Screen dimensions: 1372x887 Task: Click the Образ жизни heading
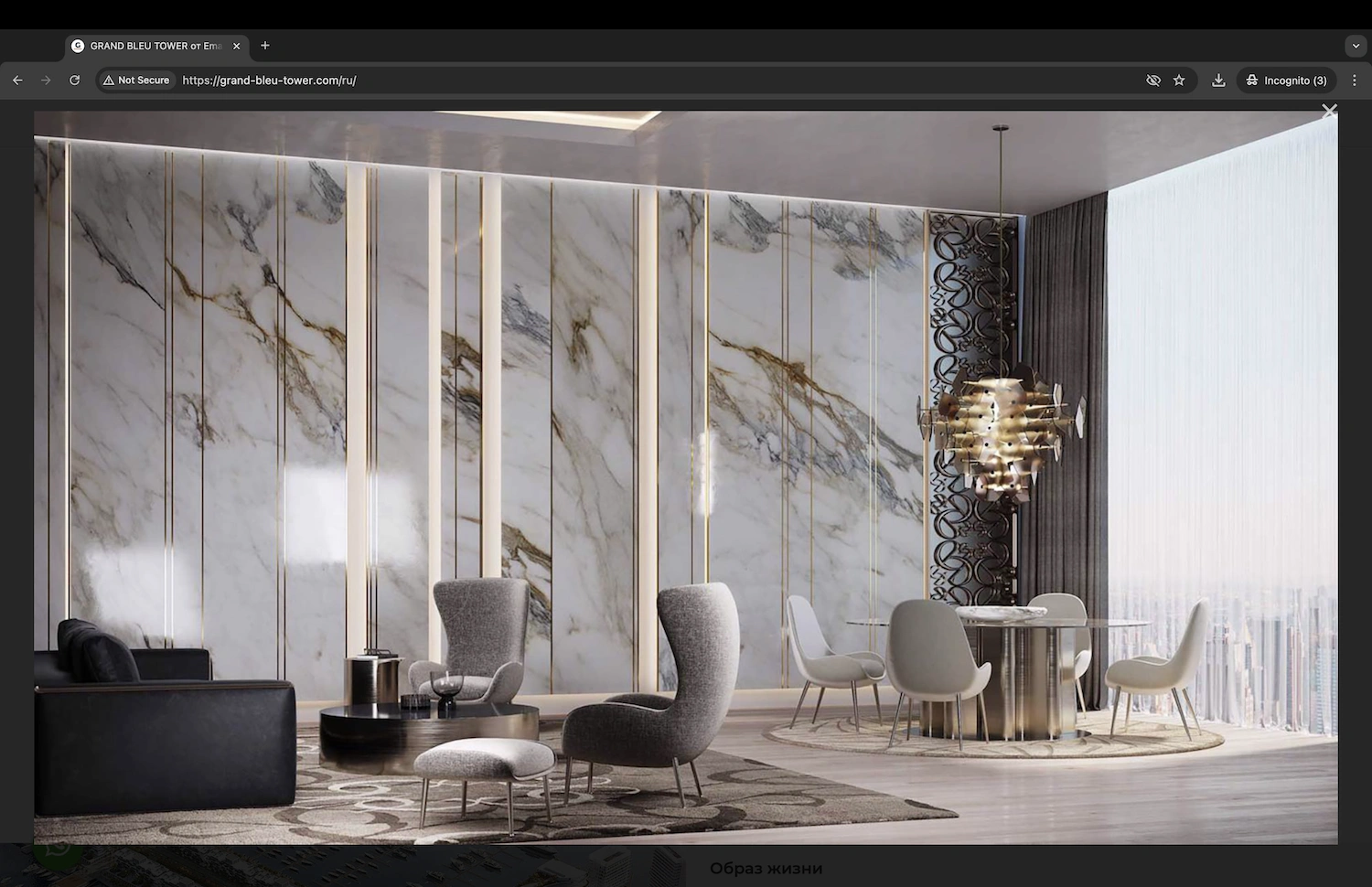766,868
